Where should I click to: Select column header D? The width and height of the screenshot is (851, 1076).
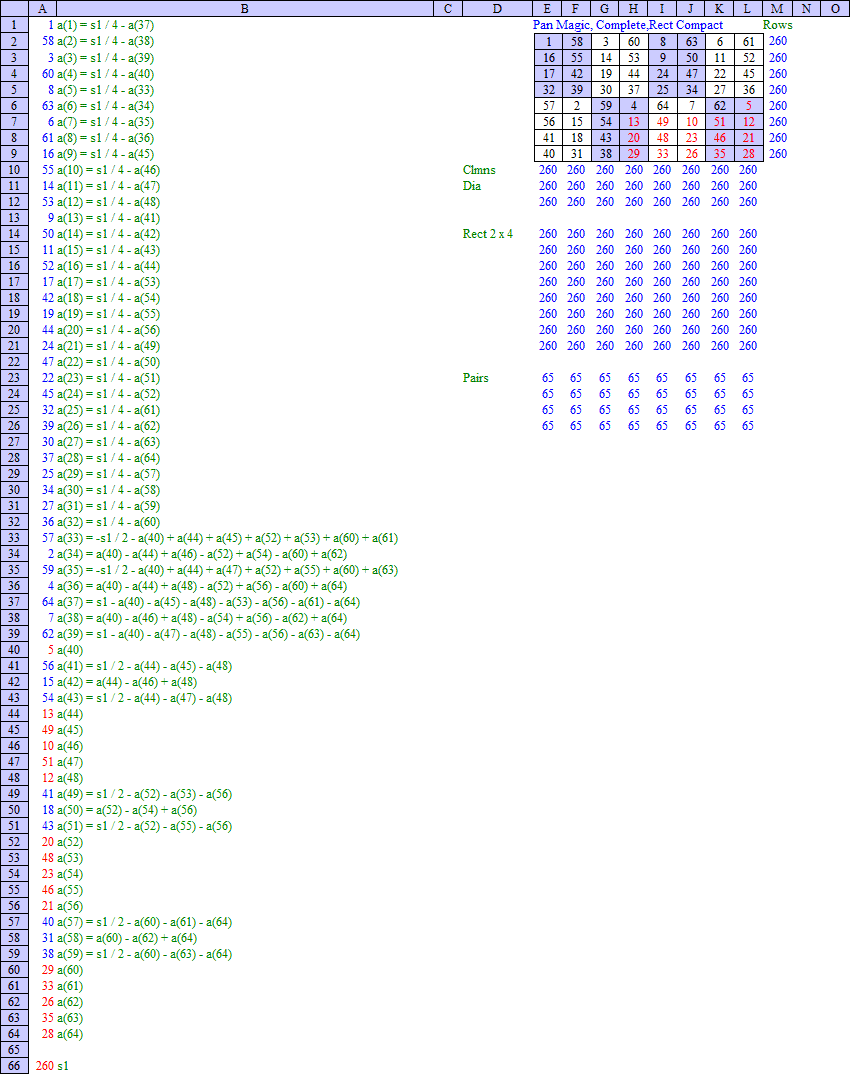pos(498,8)
